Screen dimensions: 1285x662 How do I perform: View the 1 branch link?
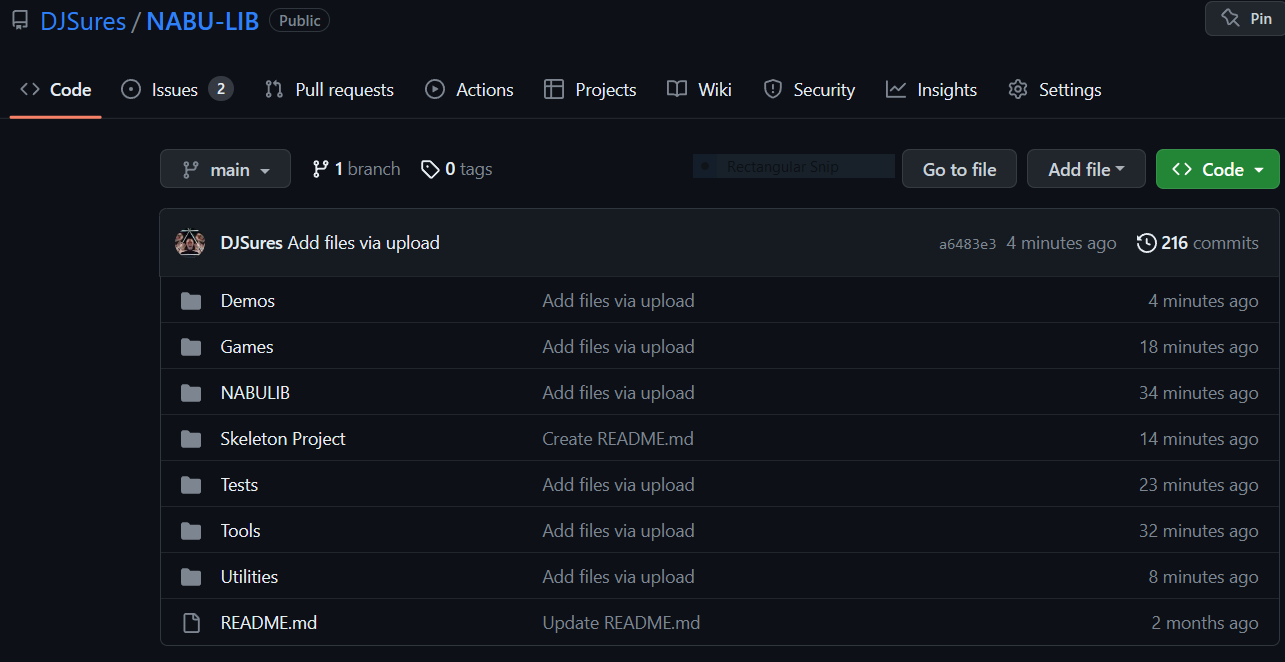click(356, 169)
